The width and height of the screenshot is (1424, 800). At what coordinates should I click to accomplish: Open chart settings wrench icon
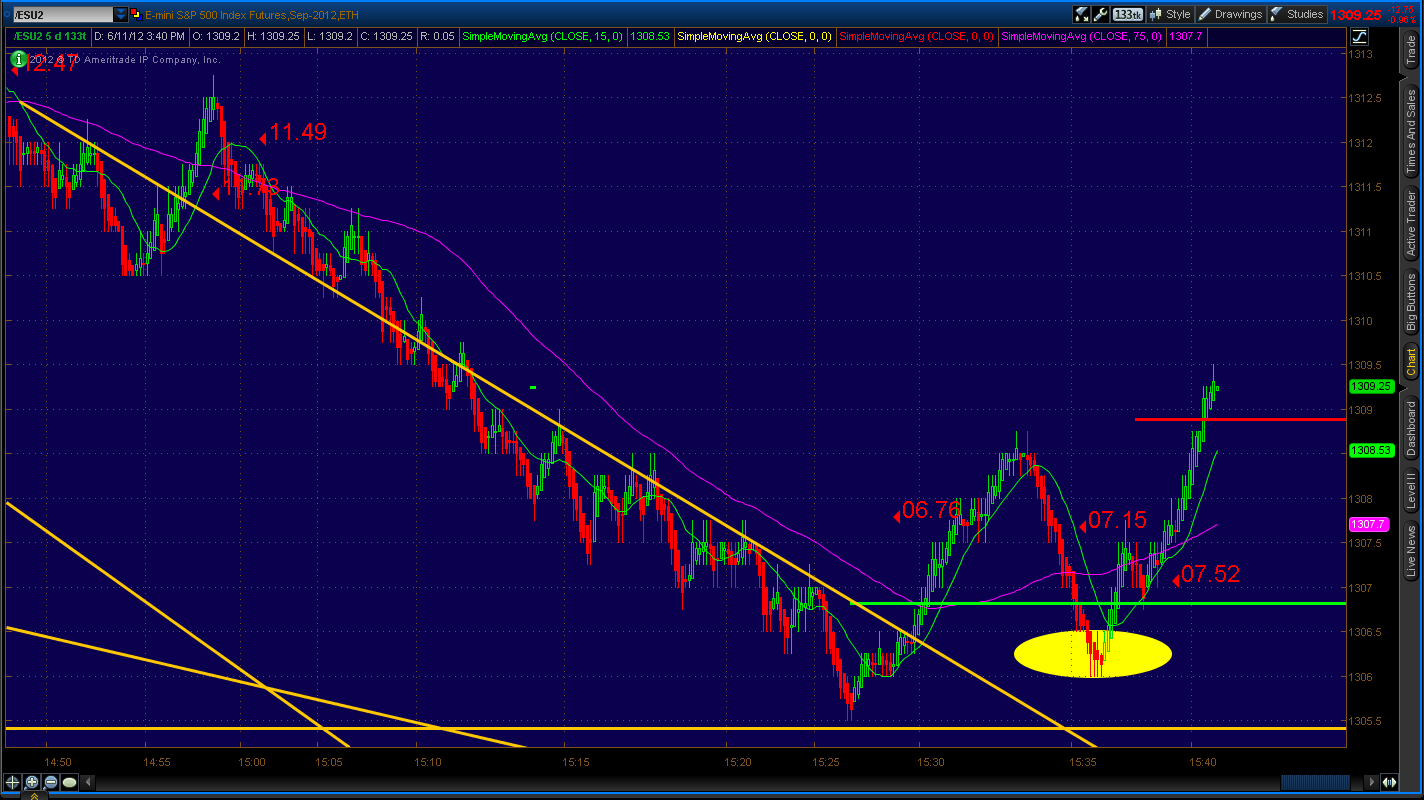[1100, 14]
